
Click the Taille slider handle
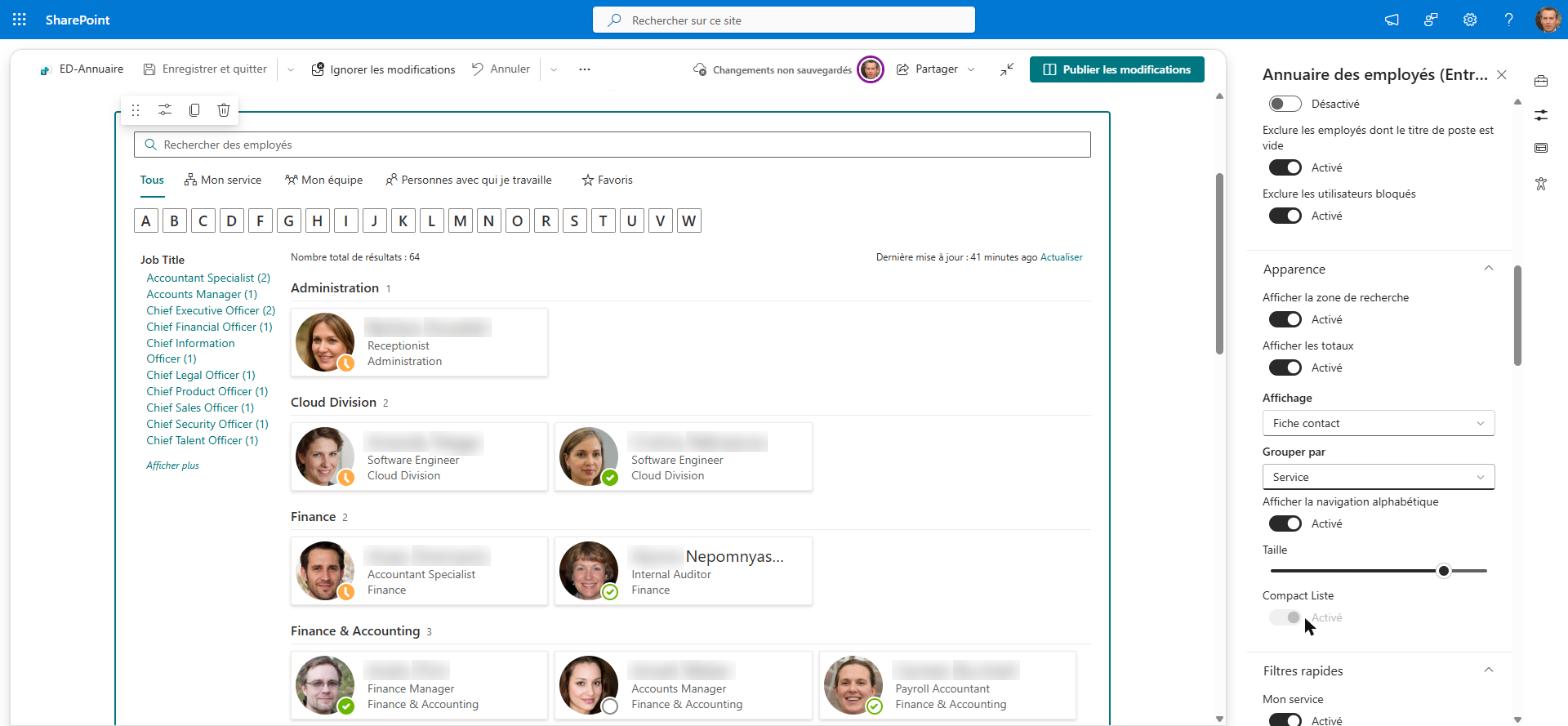(x=1443, y=571)
